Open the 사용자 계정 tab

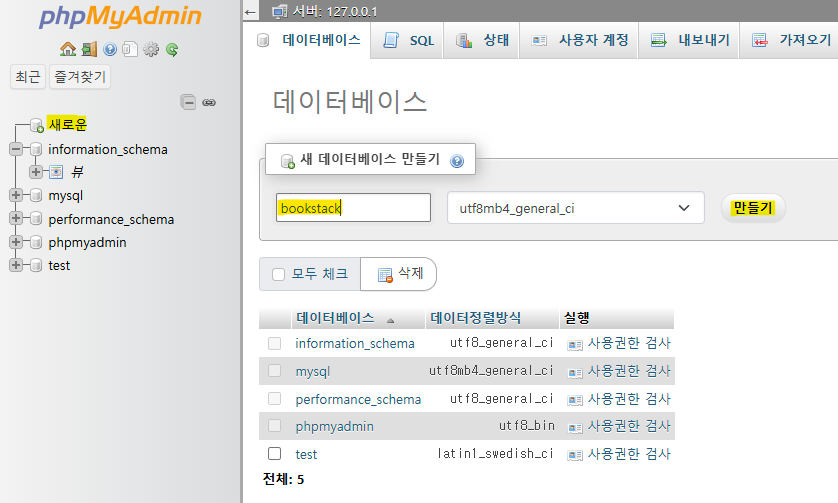tap(580, 40)
